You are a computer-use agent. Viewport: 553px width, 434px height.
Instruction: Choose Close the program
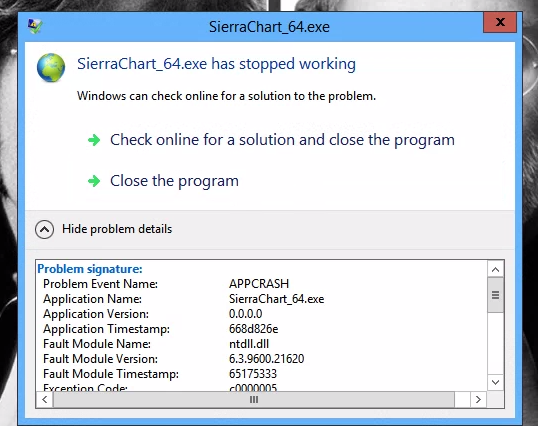point(174,181)
